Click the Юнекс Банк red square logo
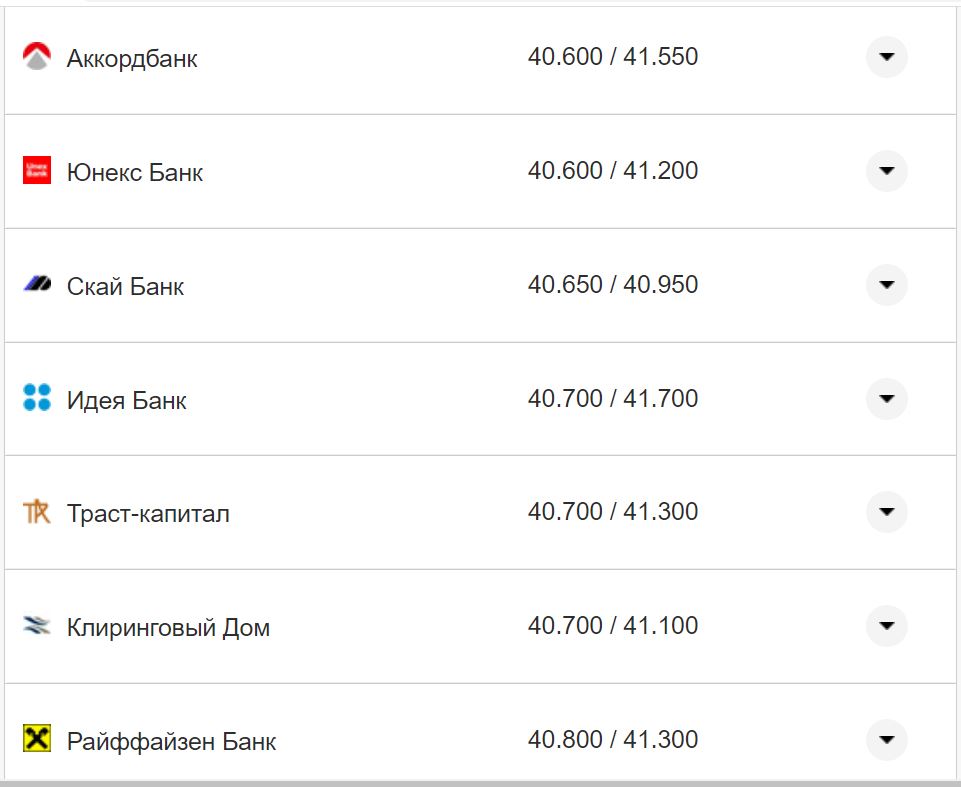Viewport: 961px width, 787px height. click(x=37, y=171)
